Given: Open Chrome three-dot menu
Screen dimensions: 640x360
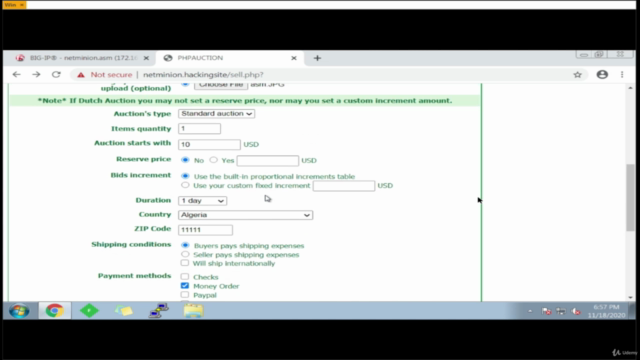Looking at the screenshot, I should point(622,75).
